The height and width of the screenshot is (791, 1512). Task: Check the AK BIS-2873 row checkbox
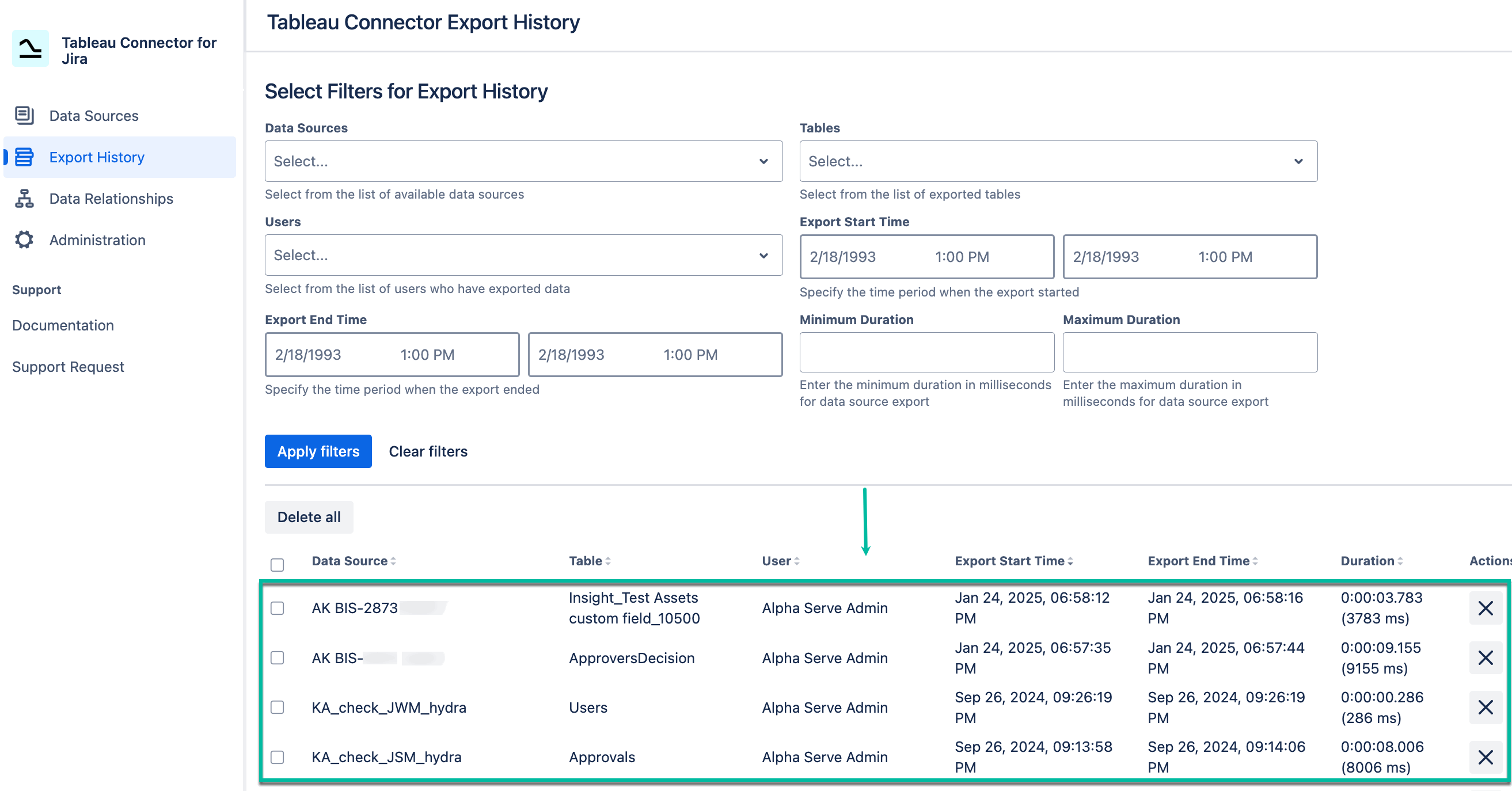(x=277, y=609)
